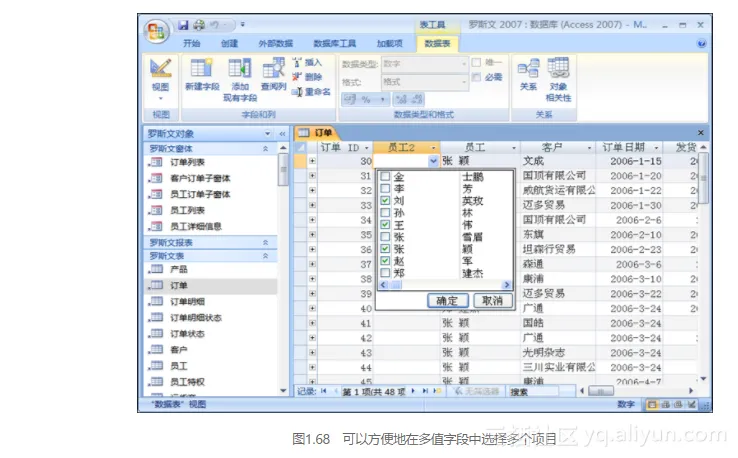The height and width of the screenshot is (458, 738).
Task: Click 插入 insert column
Action: [x=307, y=63]
